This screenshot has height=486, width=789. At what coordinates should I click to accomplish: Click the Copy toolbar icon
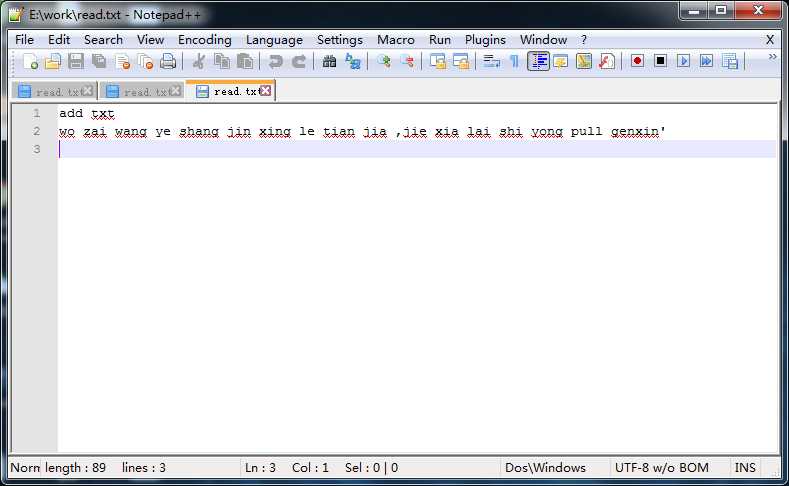[x=222, y=61]
